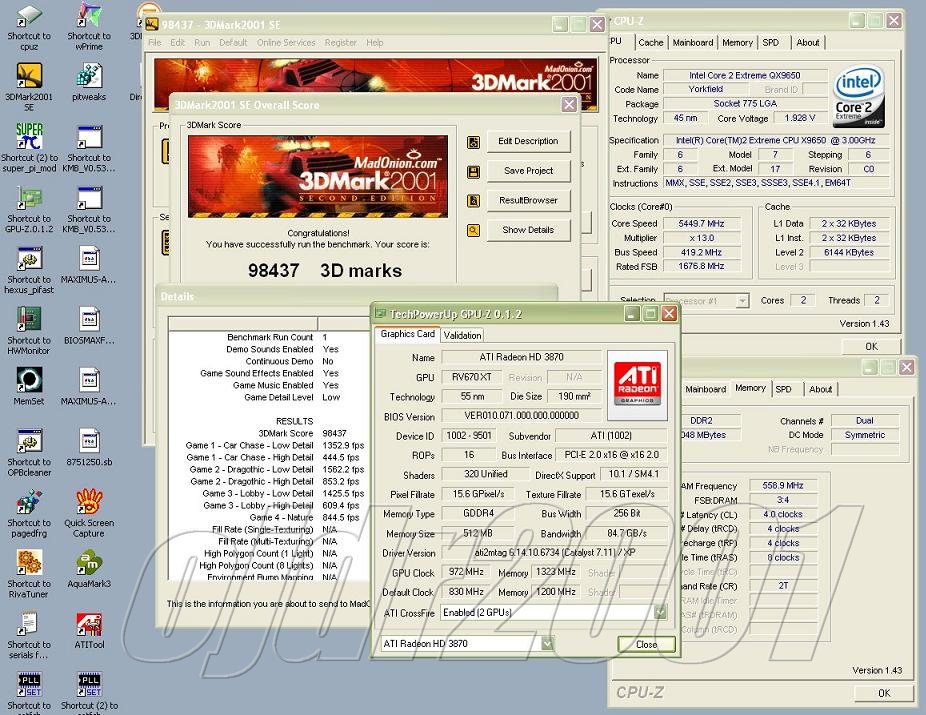Screen dimensions: 926x715
Task: Click the ResultBrowser button
Action: (528, 200)
